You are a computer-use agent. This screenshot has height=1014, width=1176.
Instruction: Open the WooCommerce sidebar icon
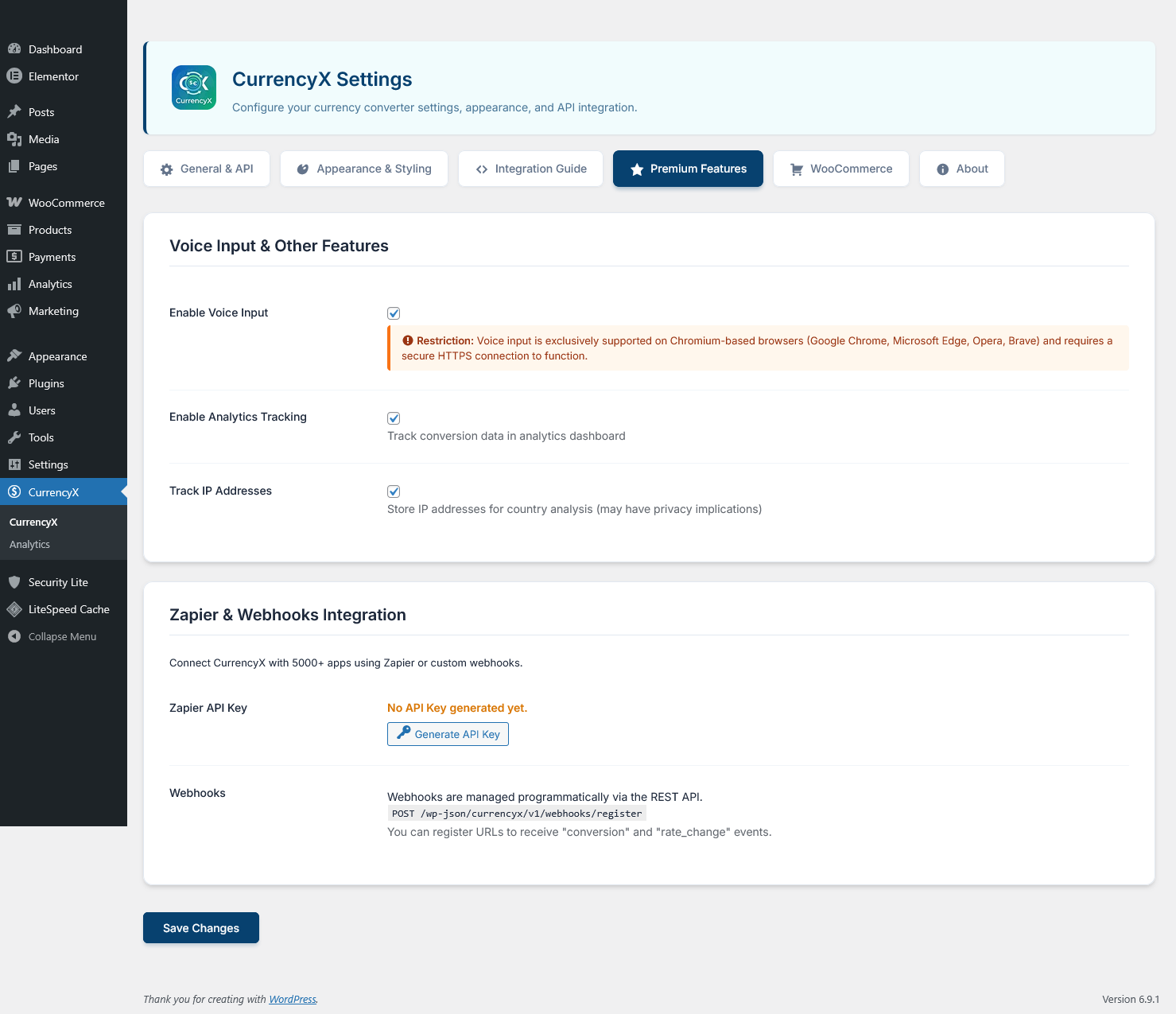[x=14, y=202]
